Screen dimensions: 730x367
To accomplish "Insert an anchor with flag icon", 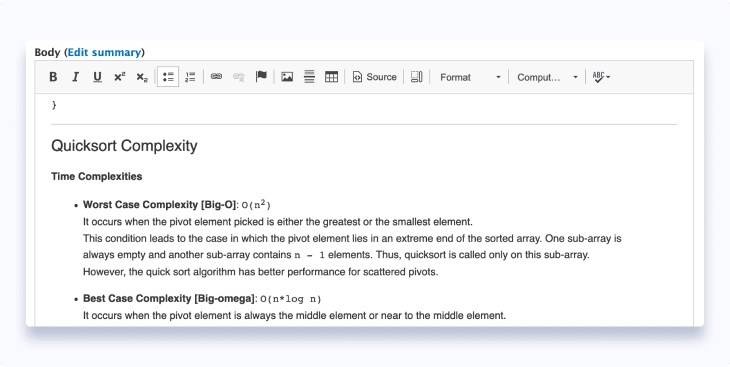I will [x=261, y=77].
